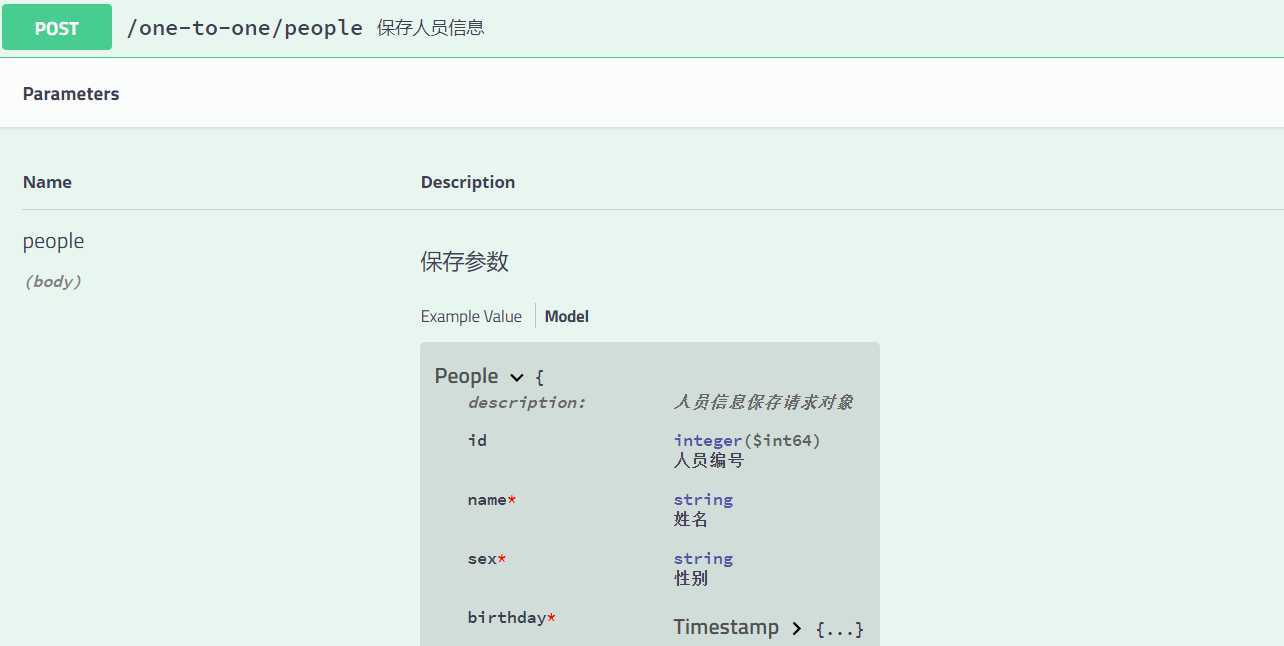The height and width of the screenshot is (646, 1284).
Task: Select the People model title
Action: [x=466, y=376]
